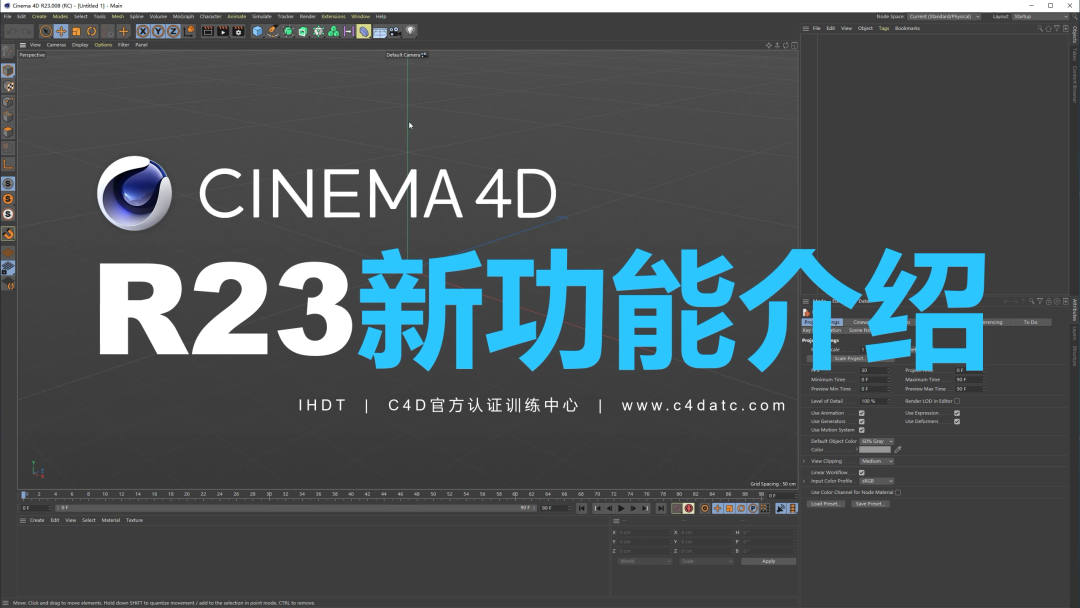Click the Play Forwards button
This screenshot has width=1080, height=608.
621,508
